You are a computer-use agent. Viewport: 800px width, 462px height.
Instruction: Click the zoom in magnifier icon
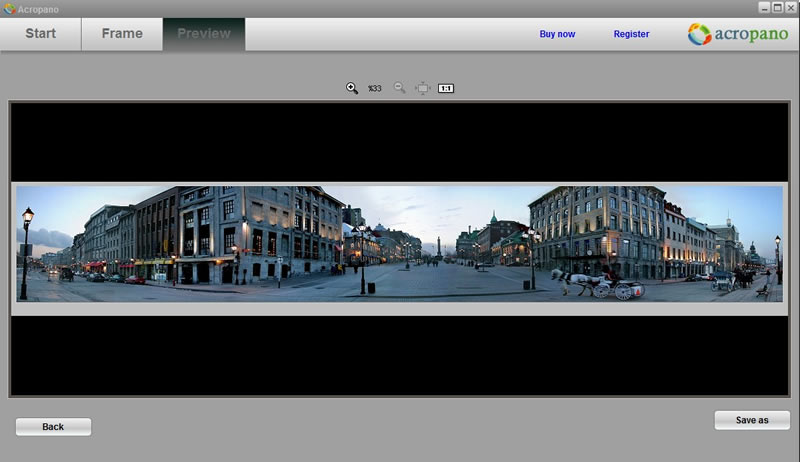pos(352,88)
